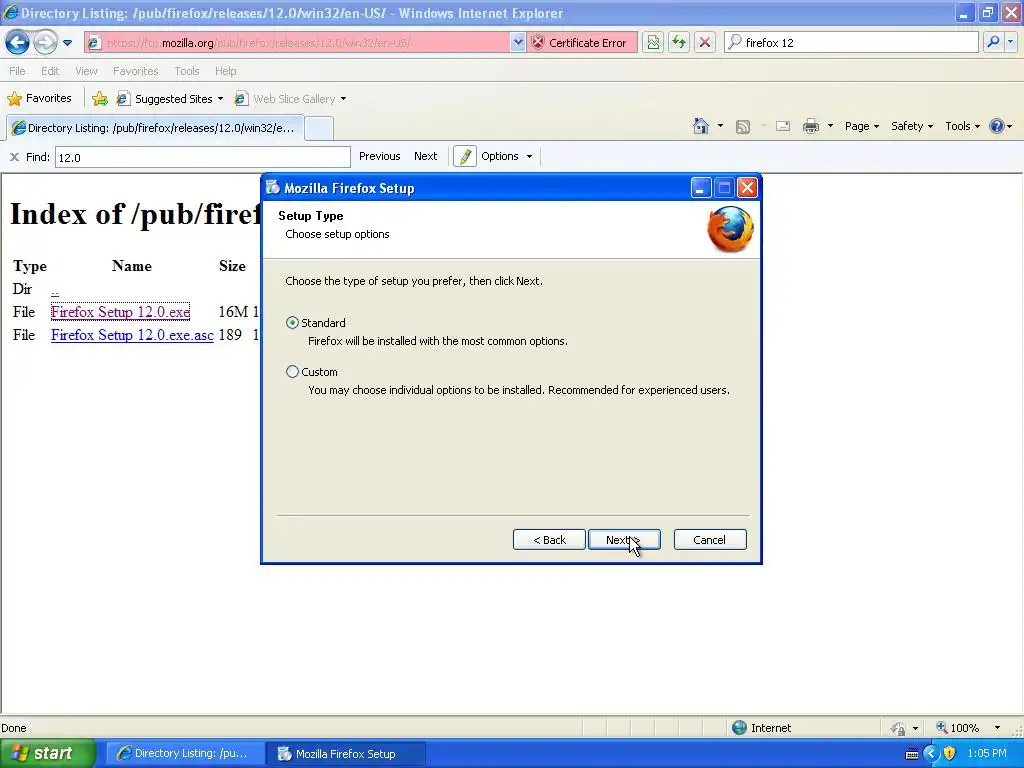Close the Find bar with X
This screenshot has height=768, width=1024.
click(14, 157)
